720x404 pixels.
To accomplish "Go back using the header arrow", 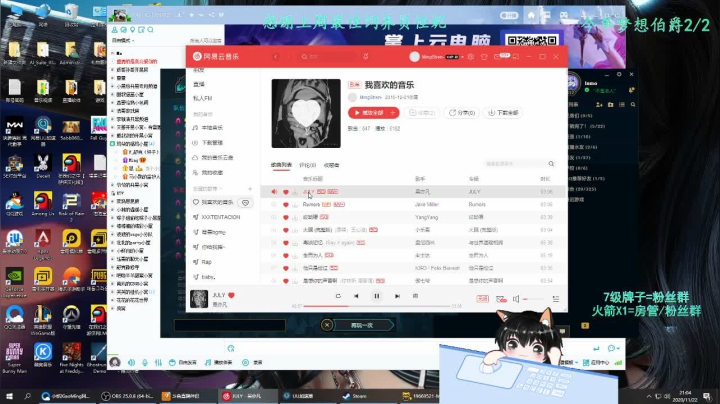I will point(276,56).
